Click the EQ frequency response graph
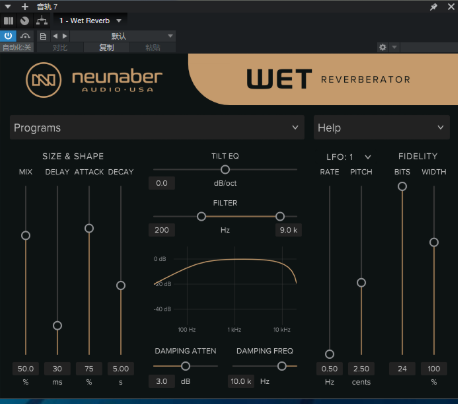This screenshot has height=404, width=458. tap(225, 289)
